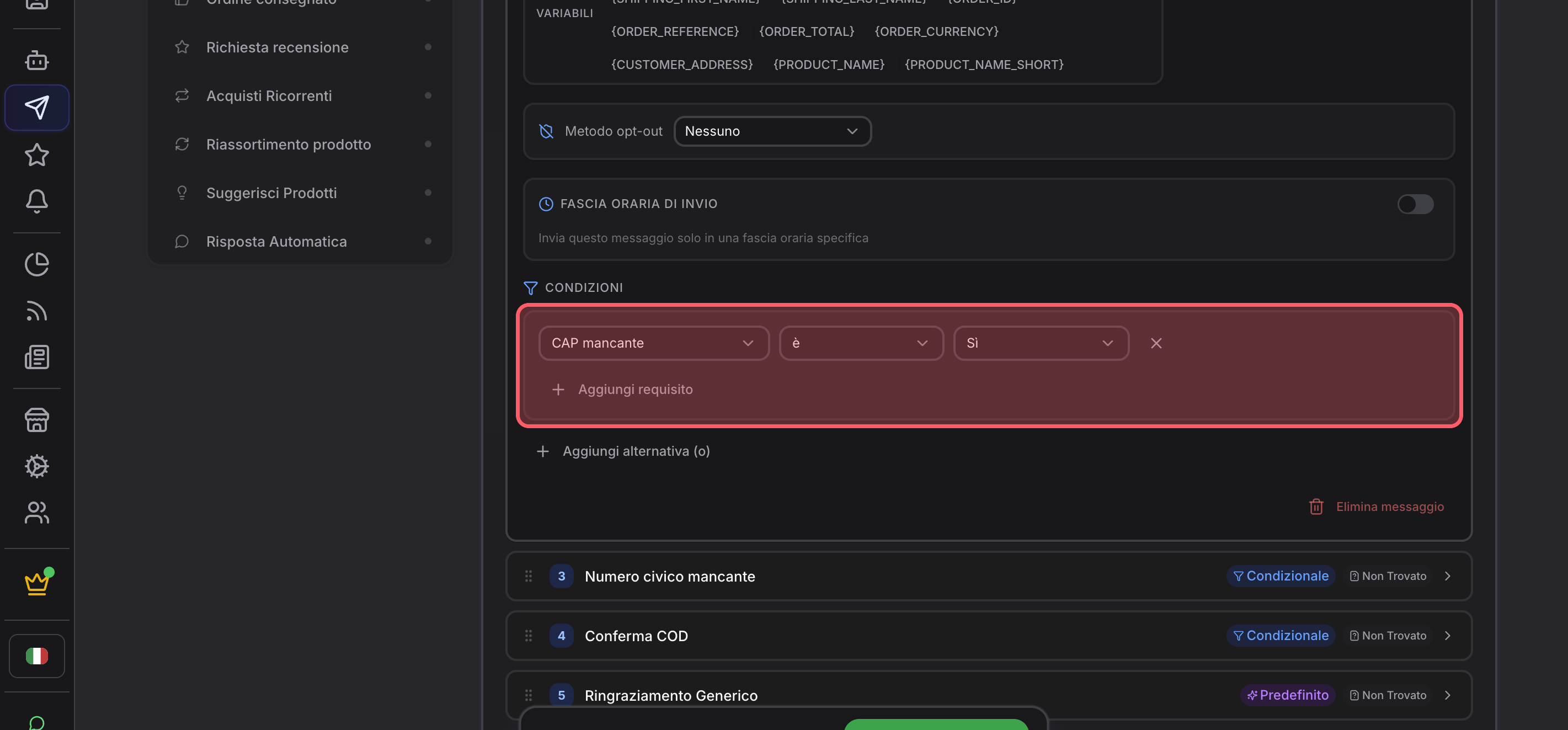The image size is (1568, 730).
Task: Select Risposta Automatica menu item
Action: point(300,242)
